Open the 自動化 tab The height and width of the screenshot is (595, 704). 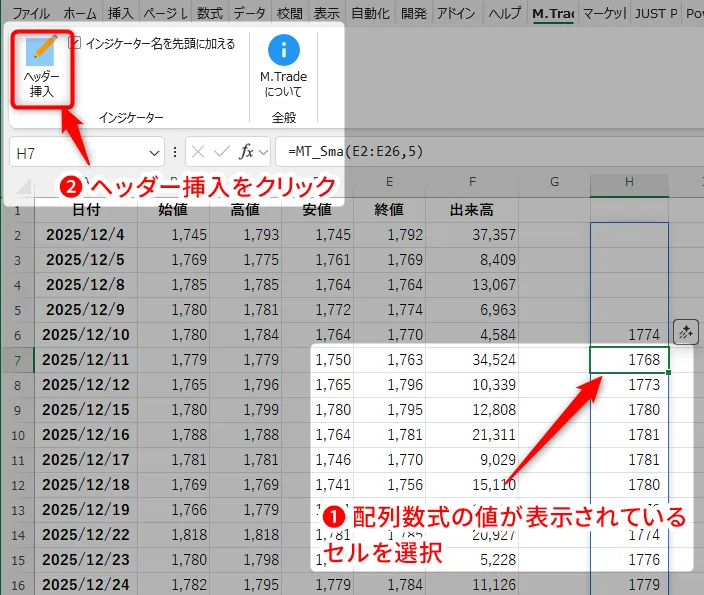(370, 13)
